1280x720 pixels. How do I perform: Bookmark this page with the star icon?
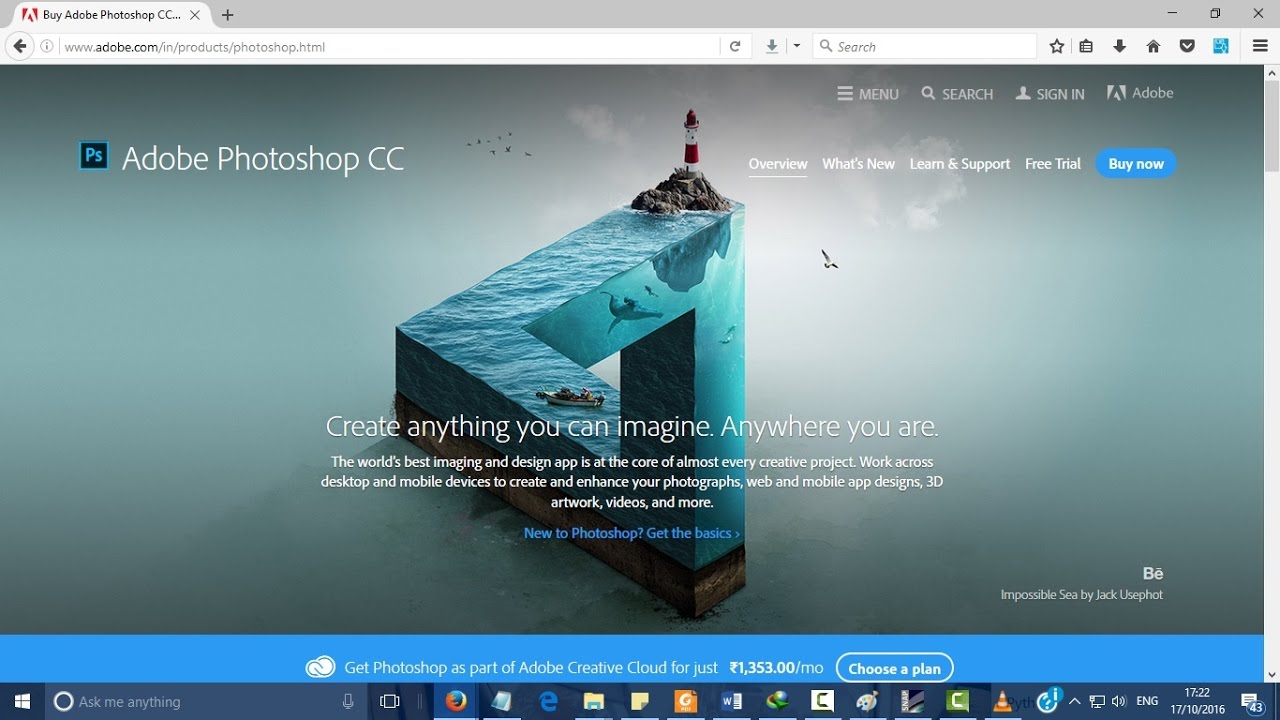click(1057, 46)
